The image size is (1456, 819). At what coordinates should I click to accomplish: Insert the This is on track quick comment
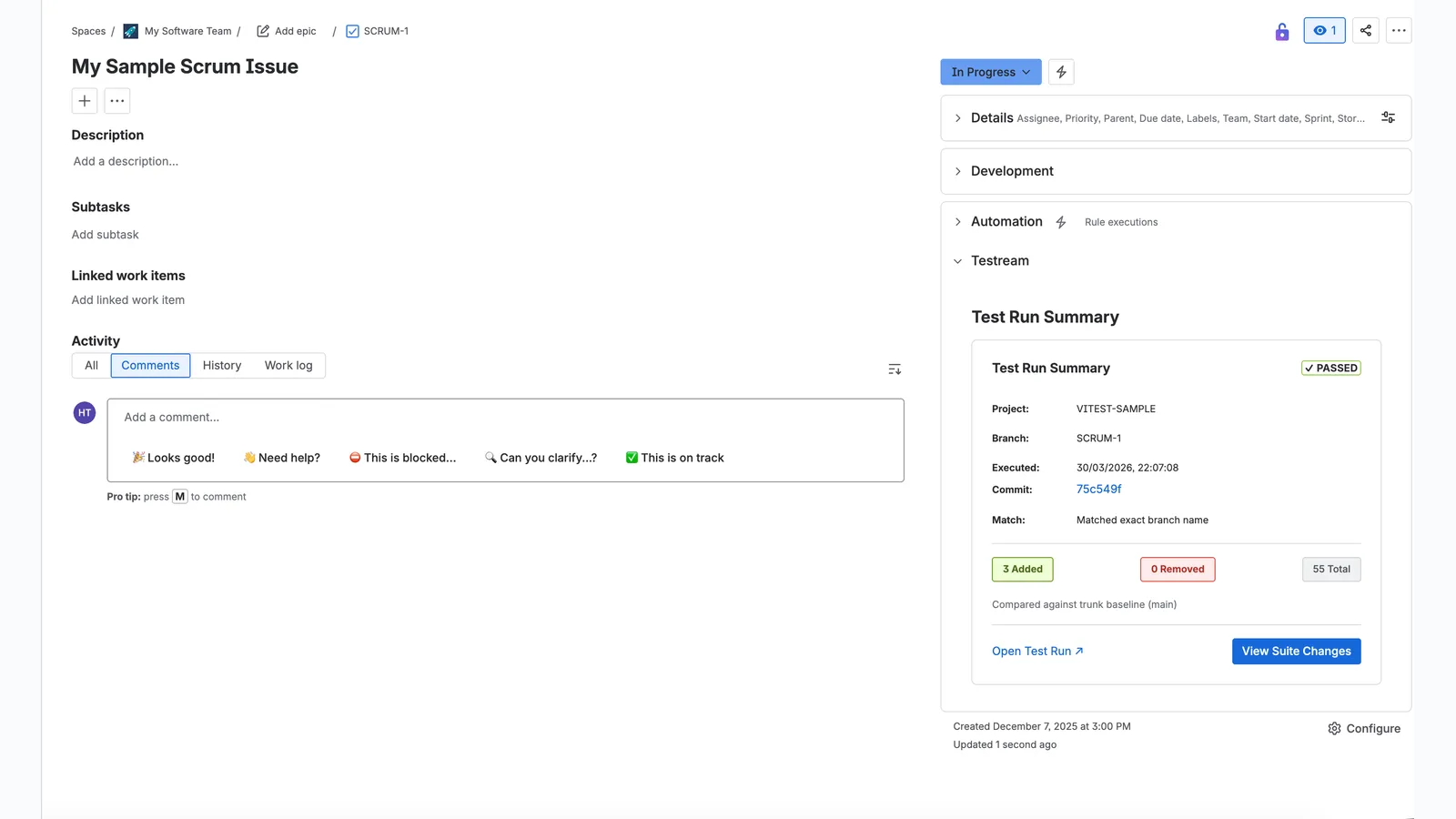click(675, 458)
